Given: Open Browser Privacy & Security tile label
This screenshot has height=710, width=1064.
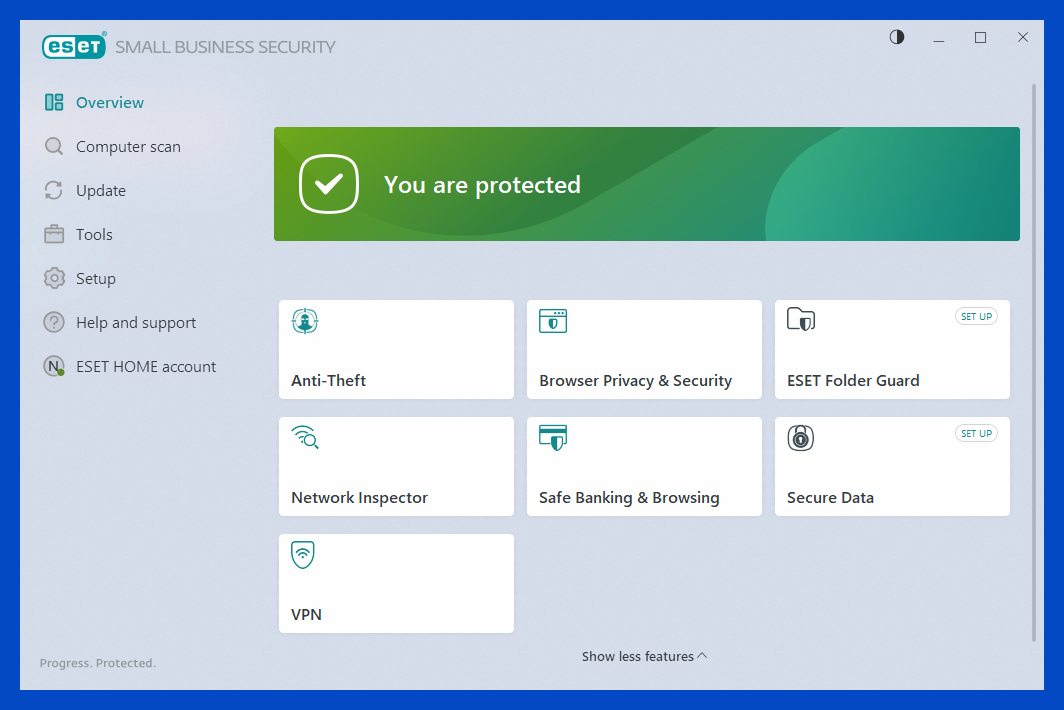Looking at the screenshot, I should [636, 381].
